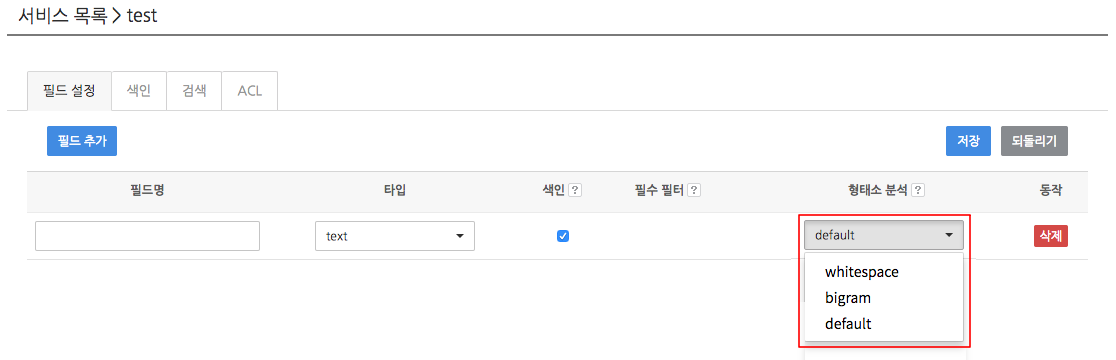
Task: Uncheck the 색인 checkbox
Action: 562,235
